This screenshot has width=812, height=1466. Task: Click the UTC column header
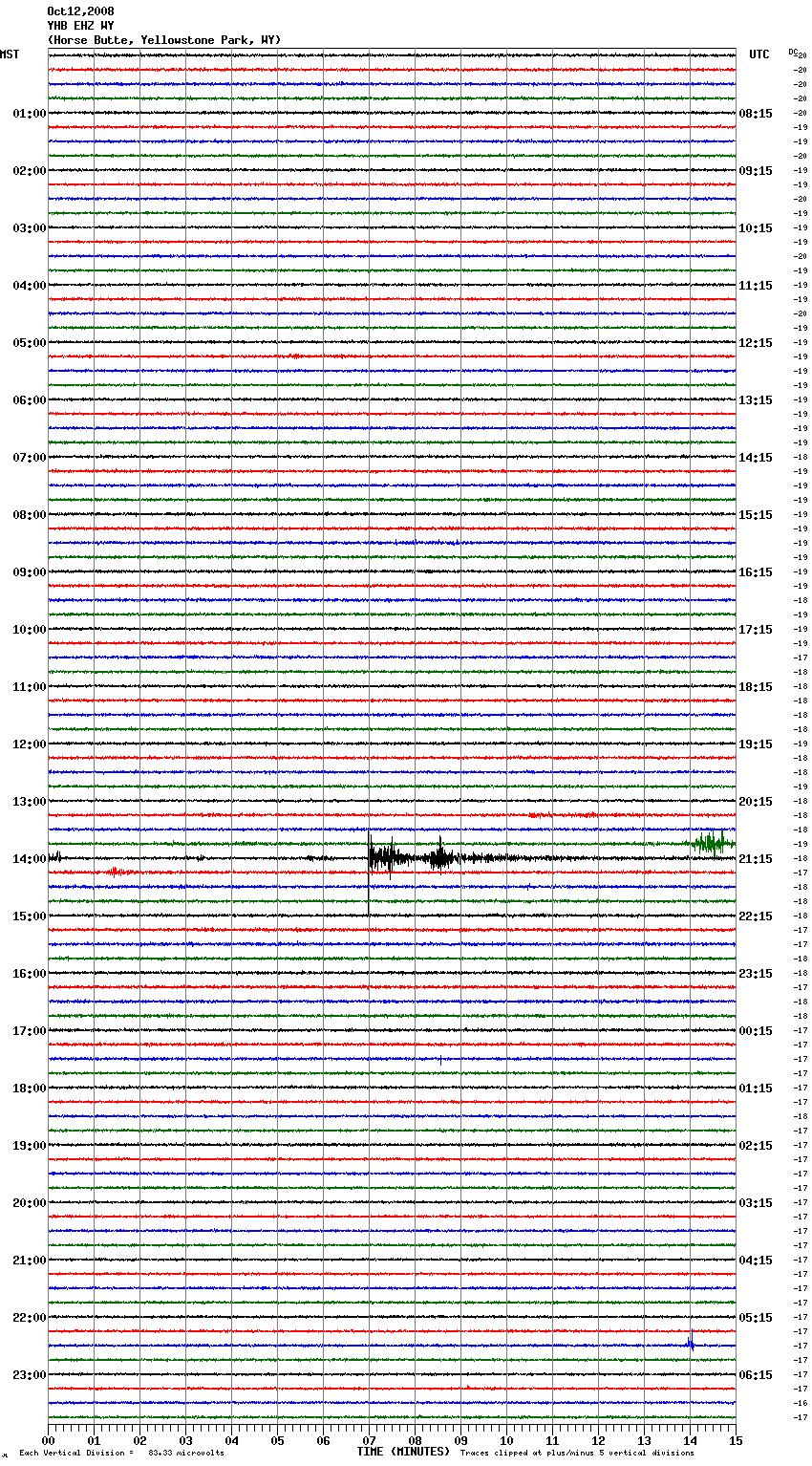(x=759, y=54)
